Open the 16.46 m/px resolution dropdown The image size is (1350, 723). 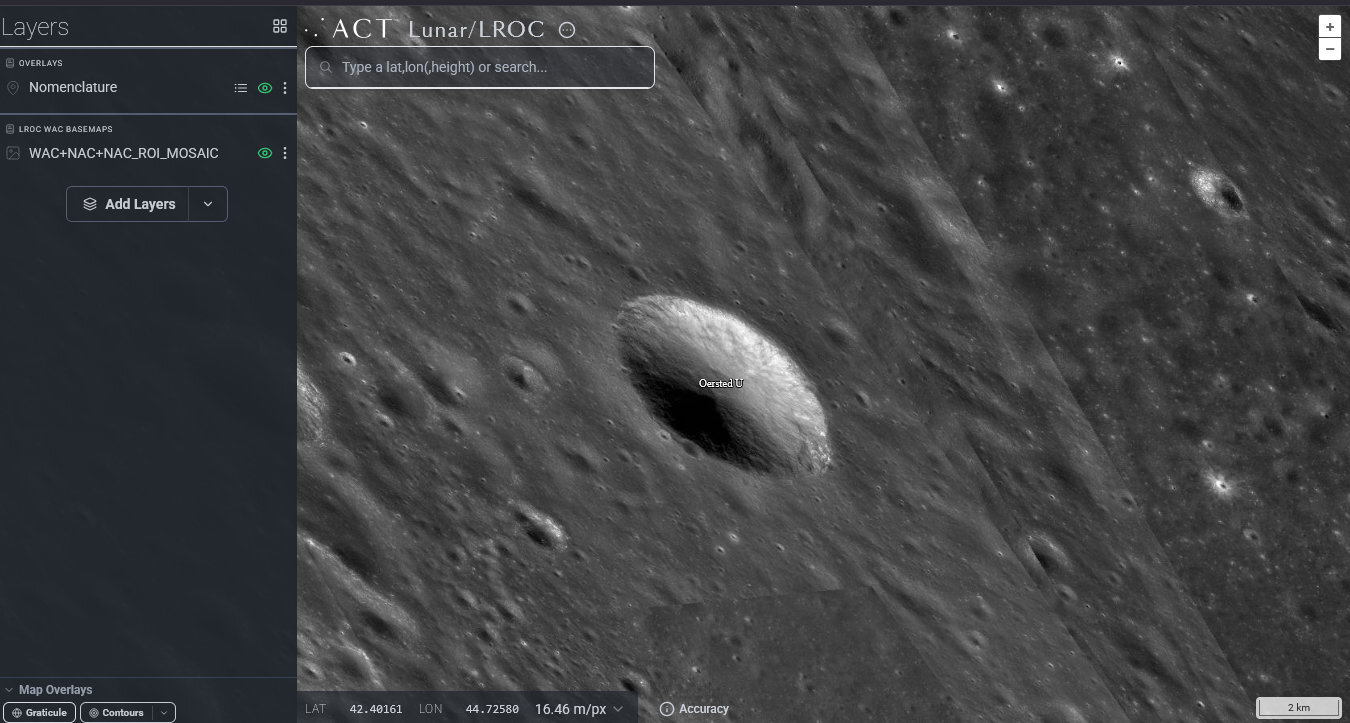pos(580,709)
